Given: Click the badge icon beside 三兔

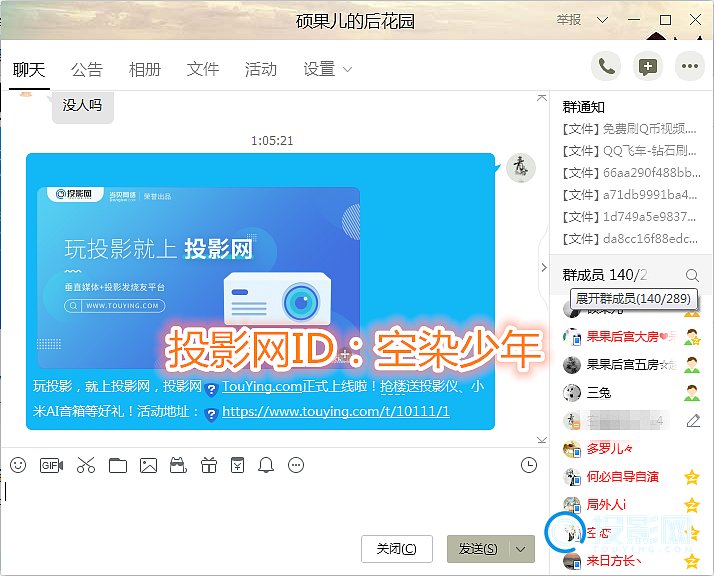Looking at the screenshot, I should pos(692,392).
